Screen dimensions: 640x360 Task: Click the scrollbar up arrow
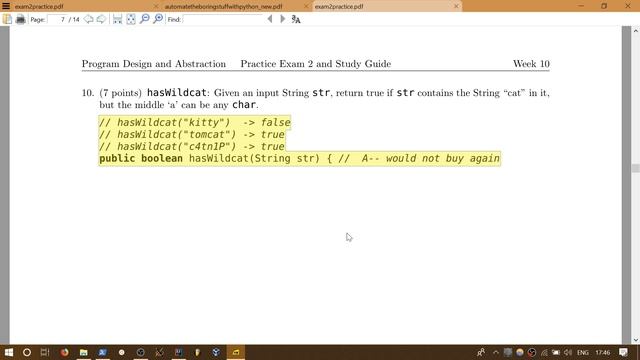pos(636,31)
